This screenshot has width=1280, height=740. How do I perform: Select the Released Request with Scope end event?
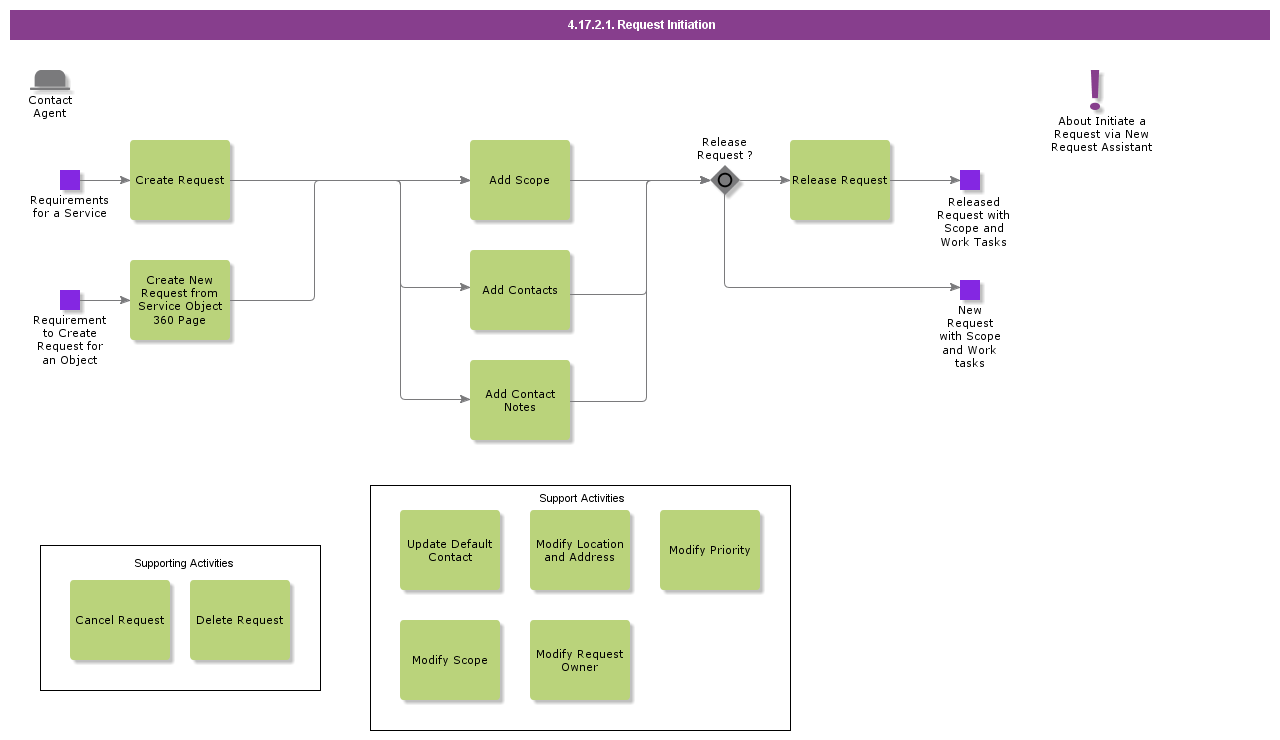[970, 180]
